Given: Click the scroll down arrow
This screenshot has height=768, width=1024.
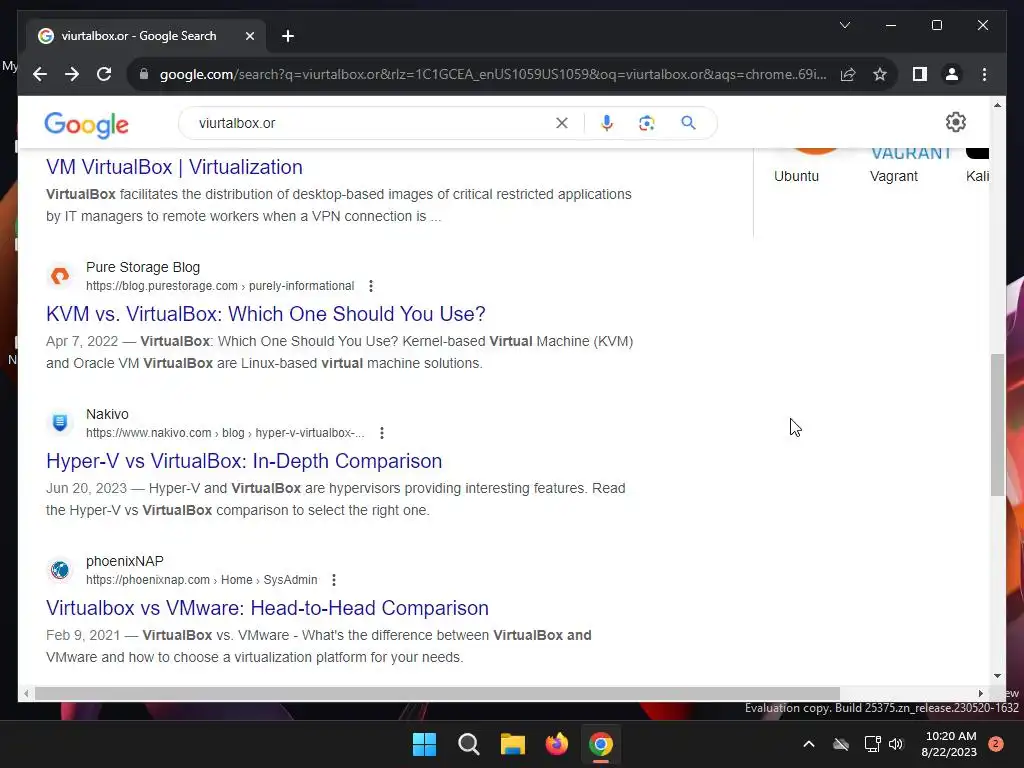Looking at the screenshot, I should pos(997,676).
